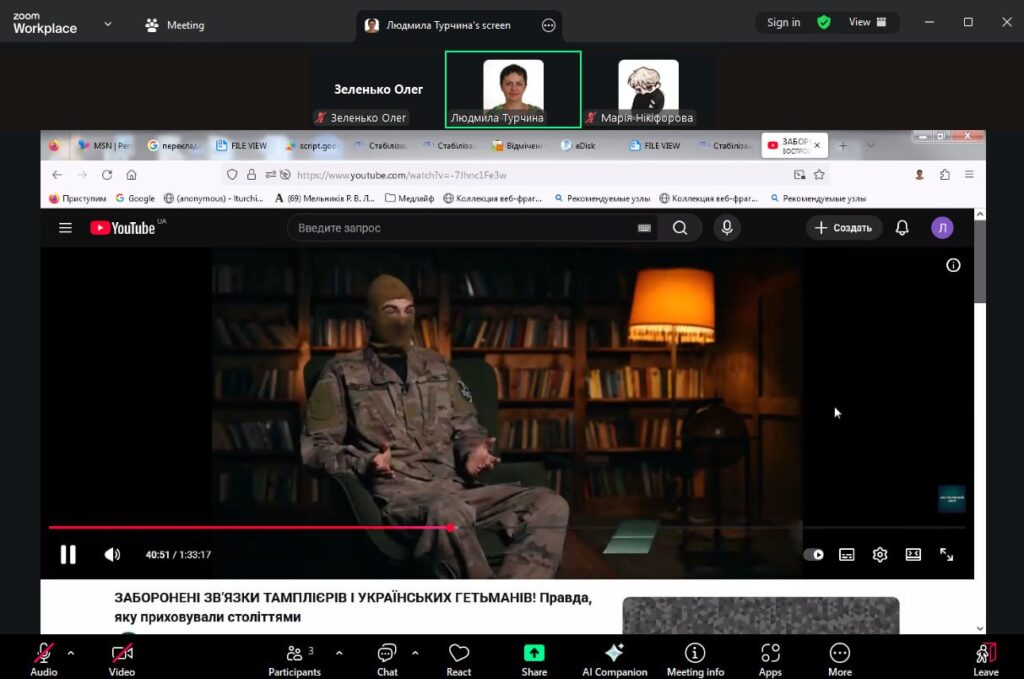The image size is (1024, 679).
Task: Pause the YouTube video
Action: click(x=68, y=554)
